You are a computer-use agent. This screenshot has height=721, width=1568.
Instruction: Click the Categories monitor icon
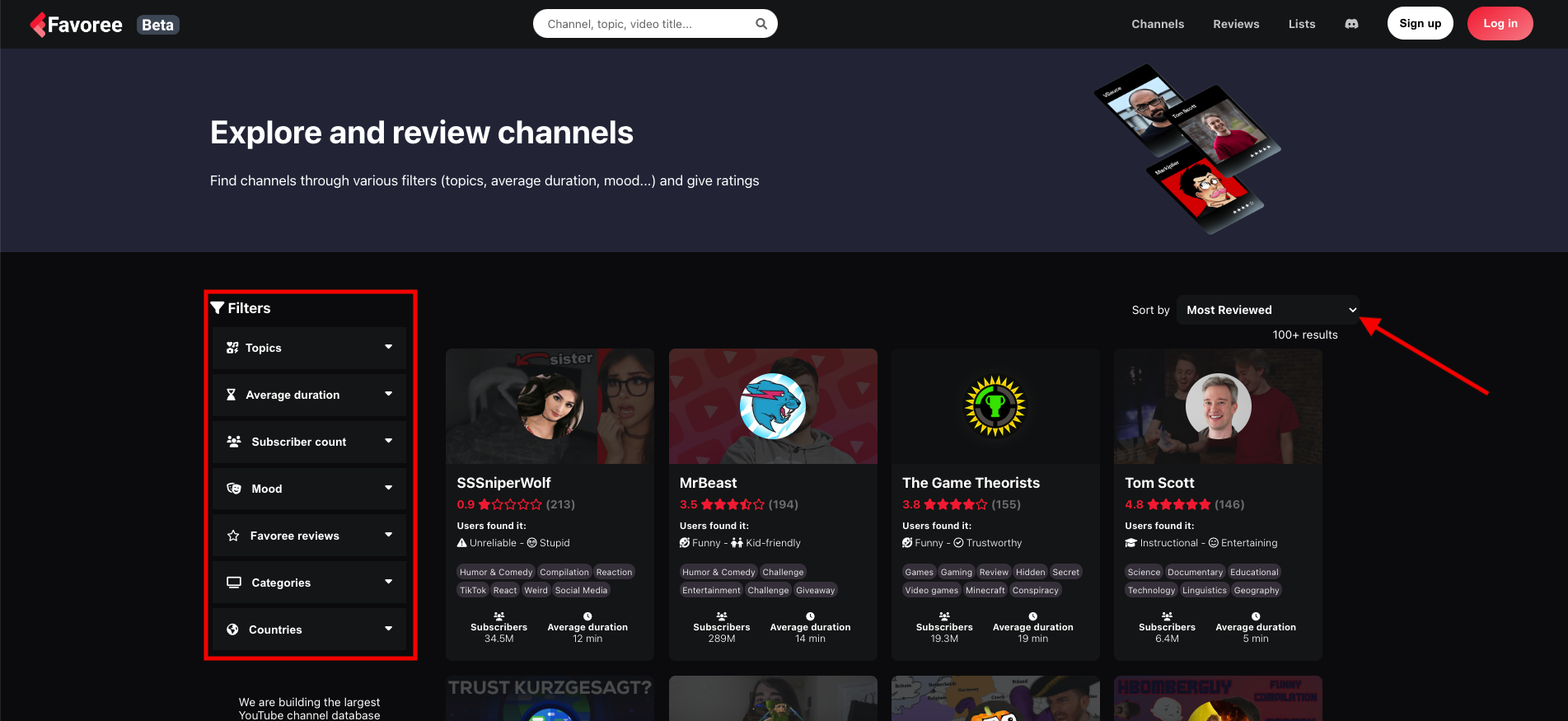[234, 583]
